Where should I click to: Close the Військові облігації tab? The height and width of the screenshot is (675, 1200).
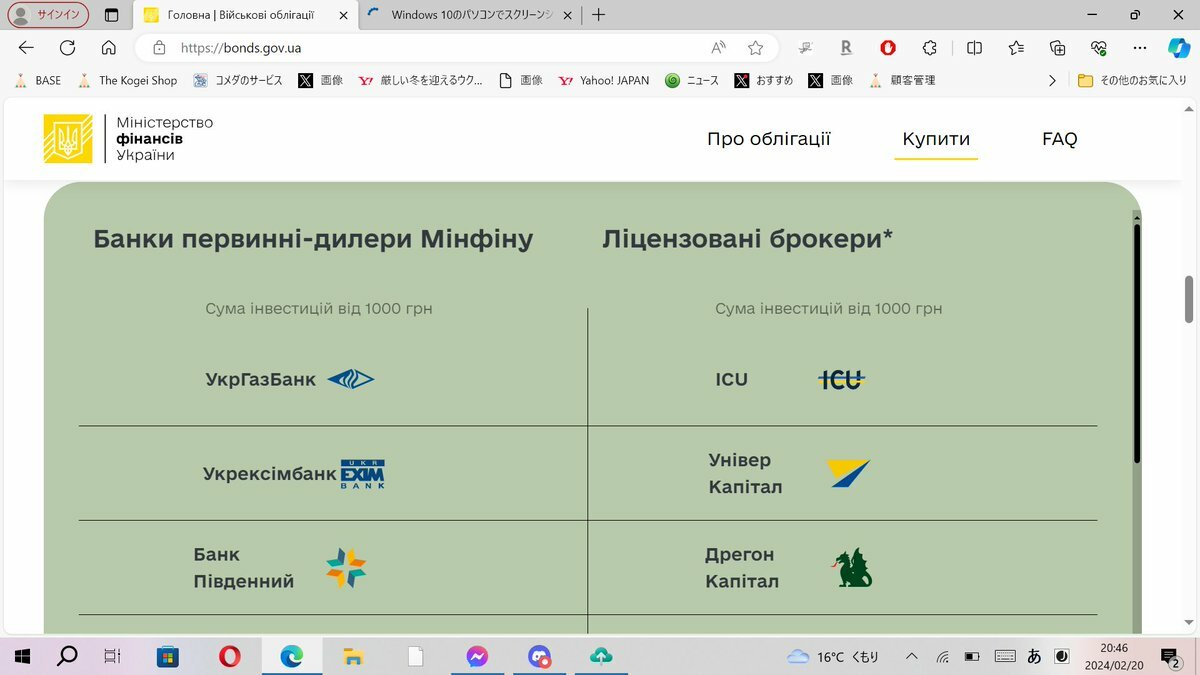point(343,15)
